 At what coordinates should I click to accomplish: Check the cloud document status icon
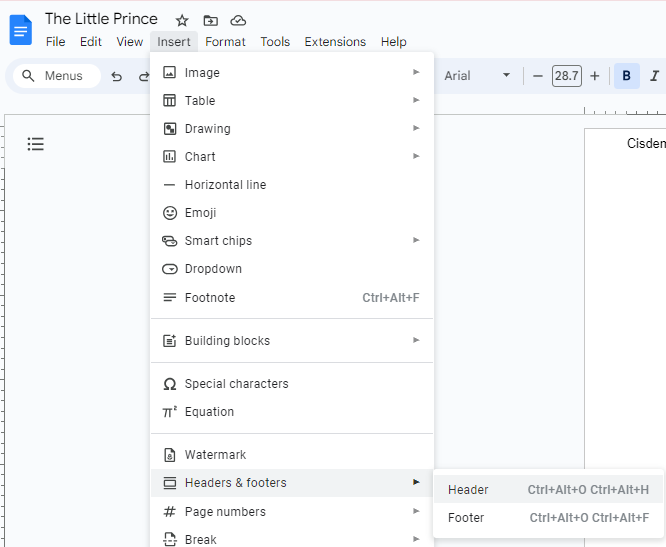click(x=238, y=20)
